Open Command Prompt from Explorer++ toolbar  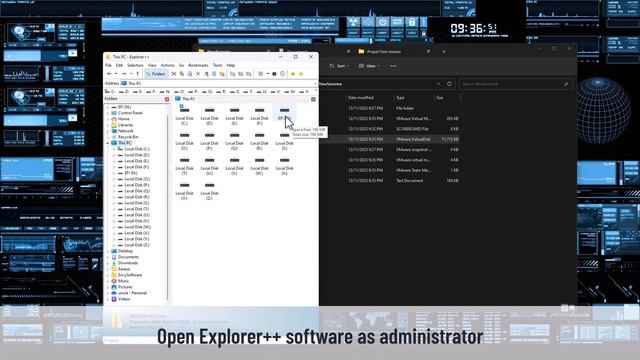(274, 74)
